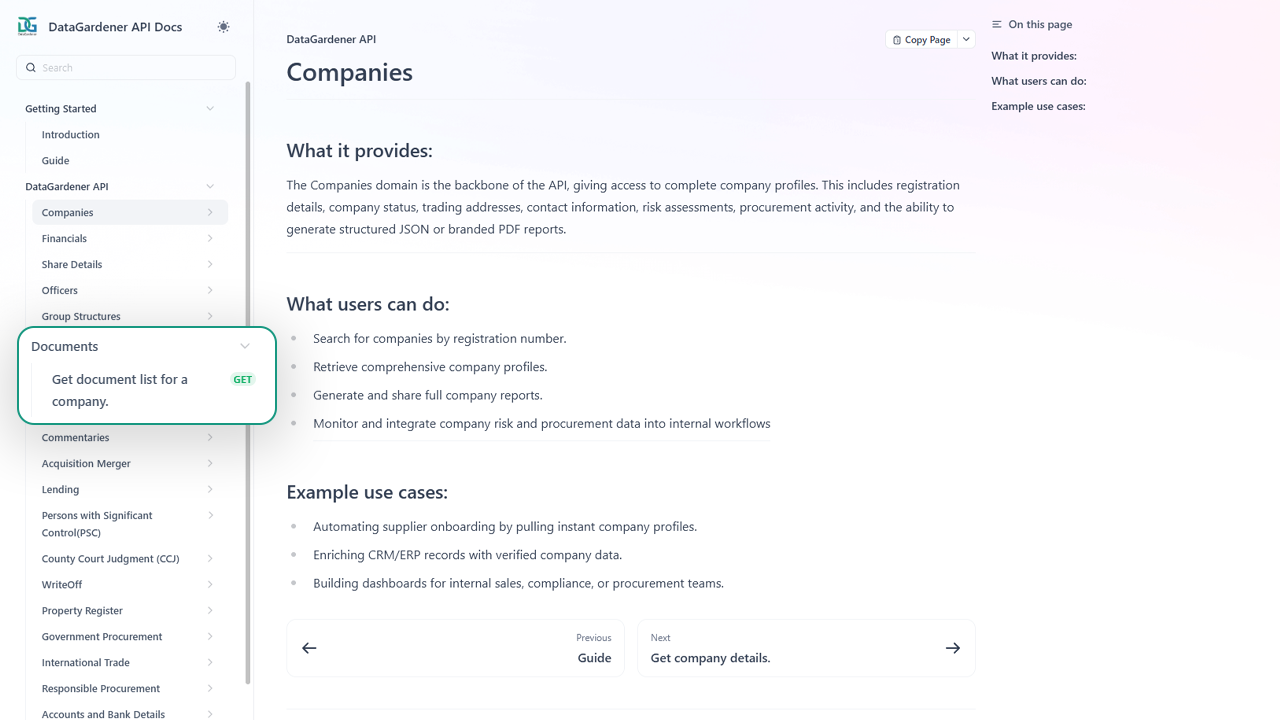Viewport: 1280px width, 720px height.
Task: Click the On this page list icon
Action: 997,24
